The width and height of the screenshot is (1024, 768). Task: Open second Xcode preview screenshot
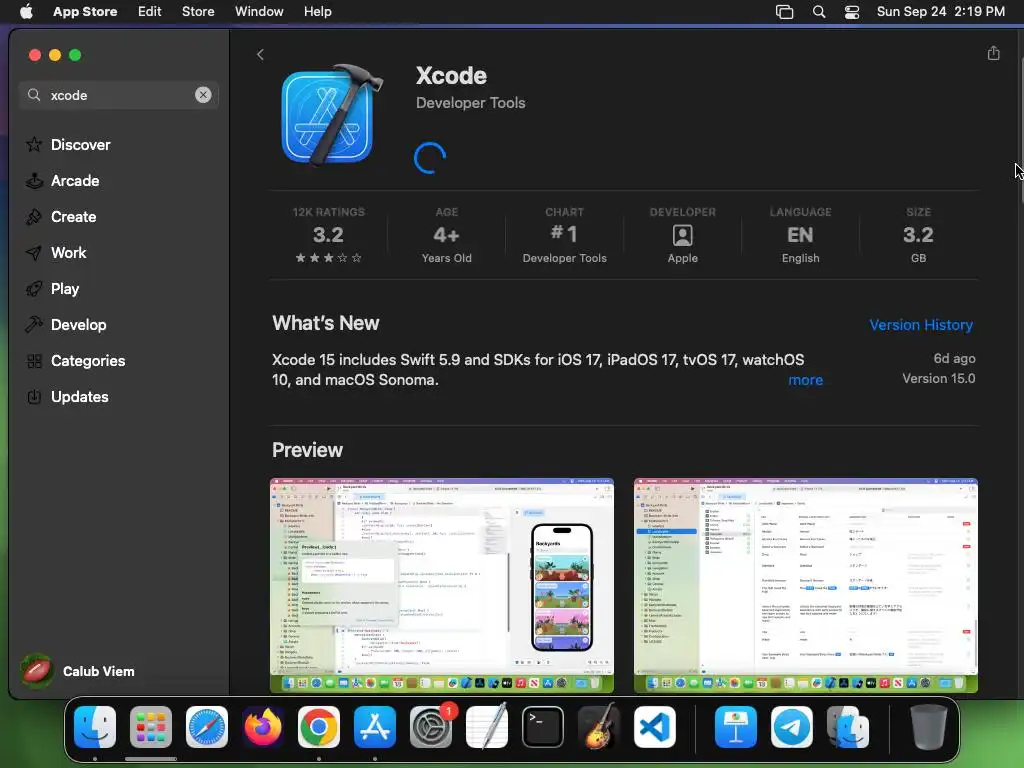[x=805, y=585]
